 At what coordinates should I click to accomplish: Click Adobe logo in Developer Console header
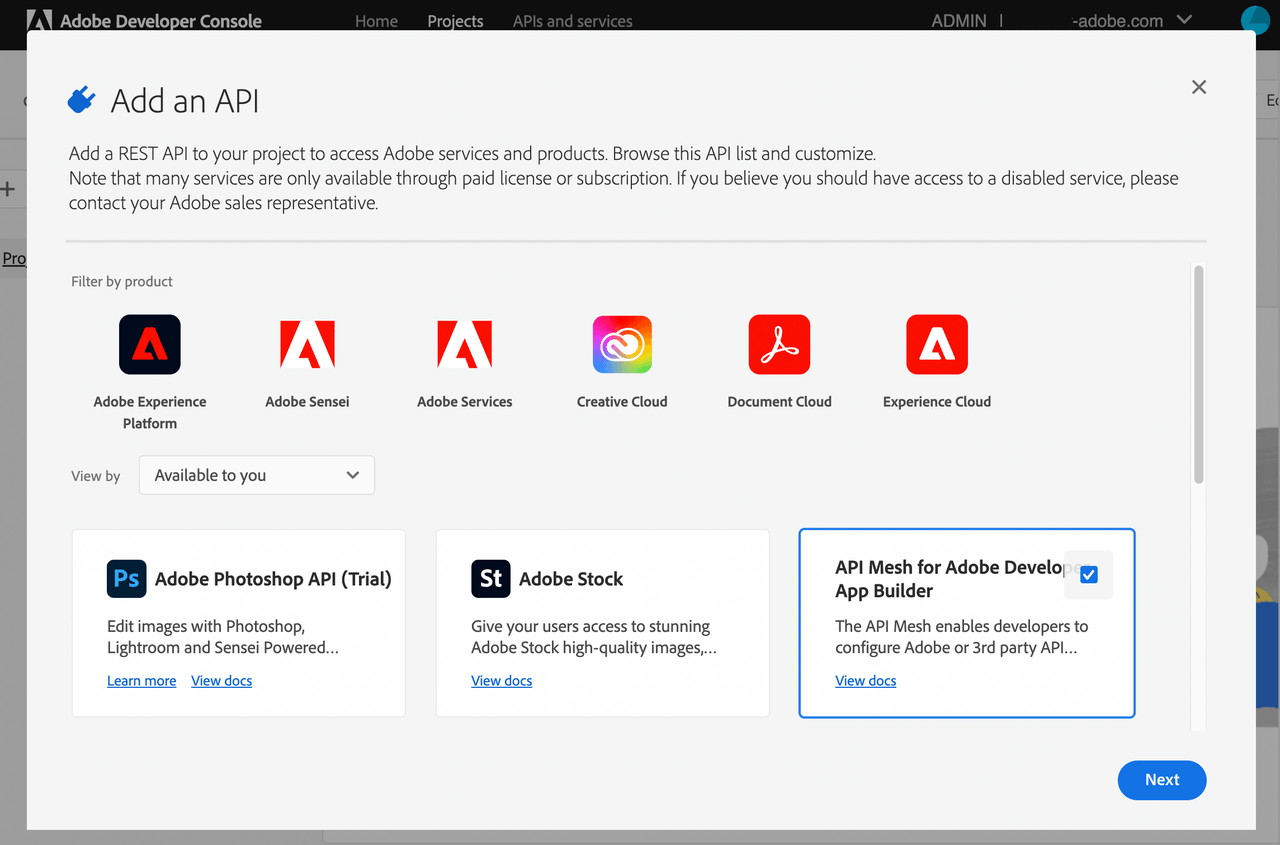click(39, 20)
